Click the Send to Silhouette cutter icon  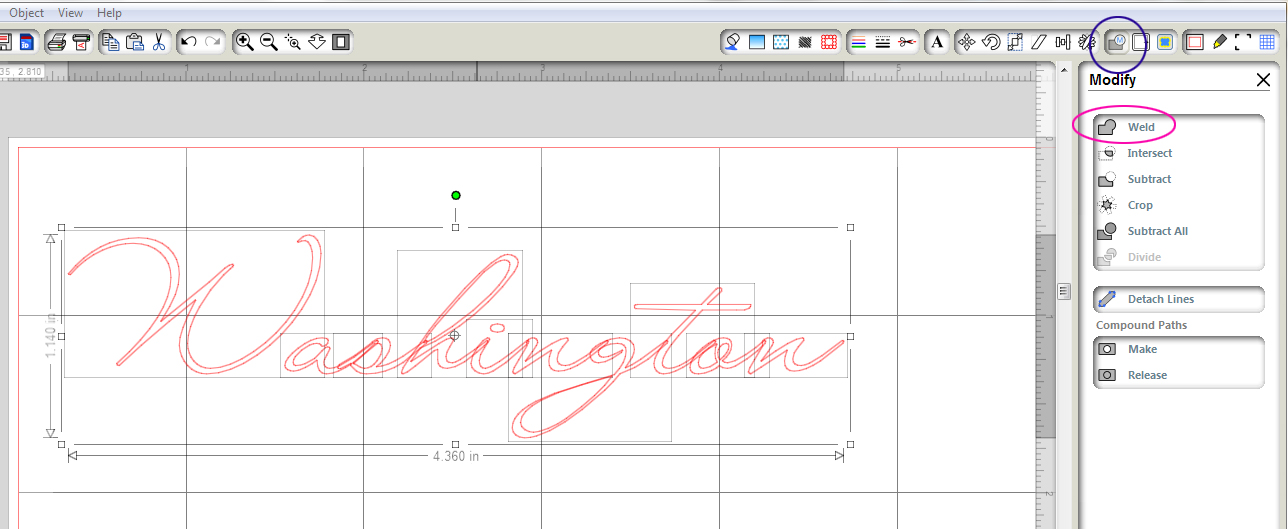click(81, 42)
